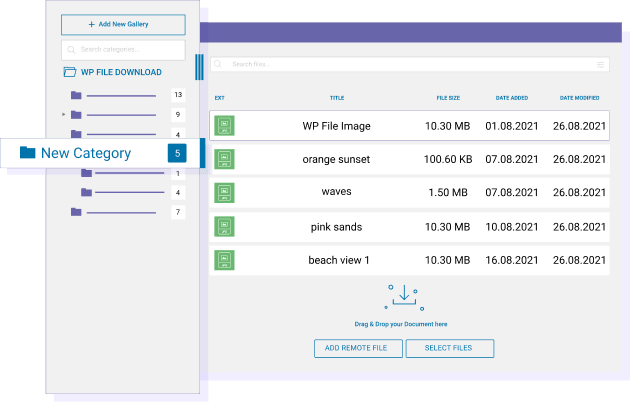Click the Add New Gallery button
Viewport: 630px width, 402px height.
(x=123, y=24)
